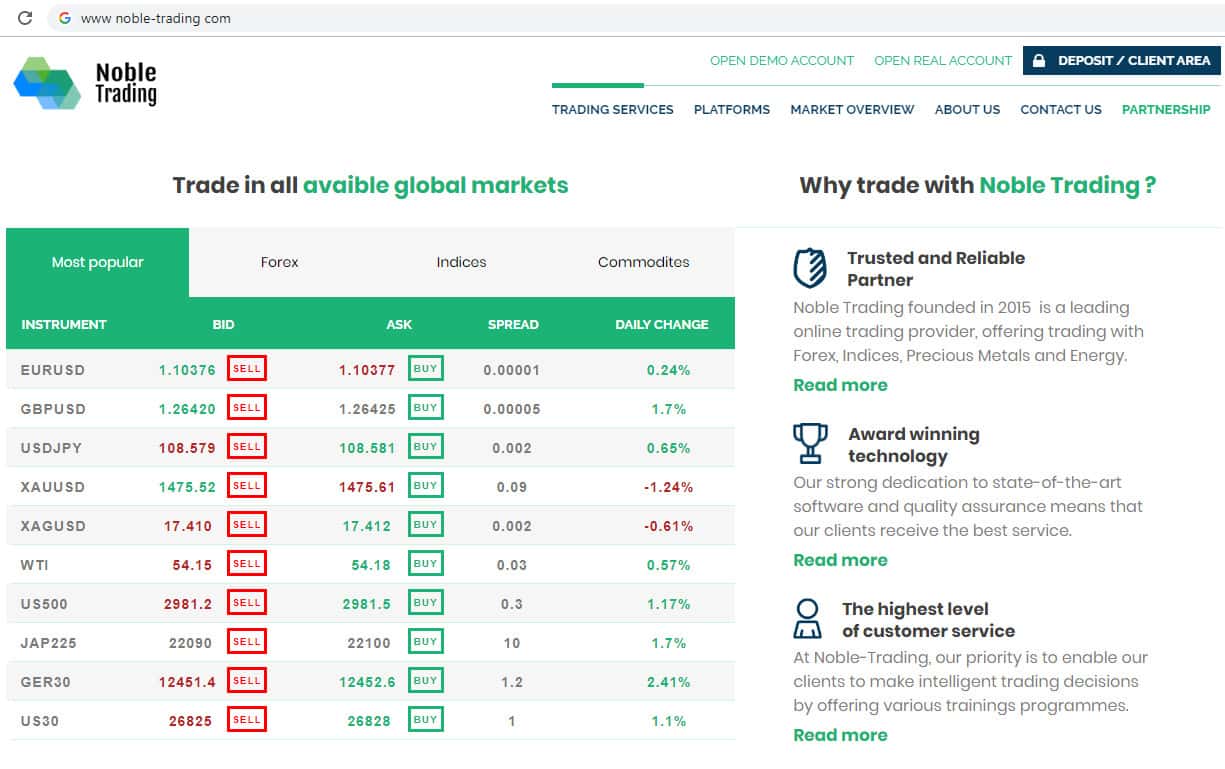Click the Open Demo Account link
Image resolution: width=1225 pixels, height=769 pixels.
click(x=781, y=61)
